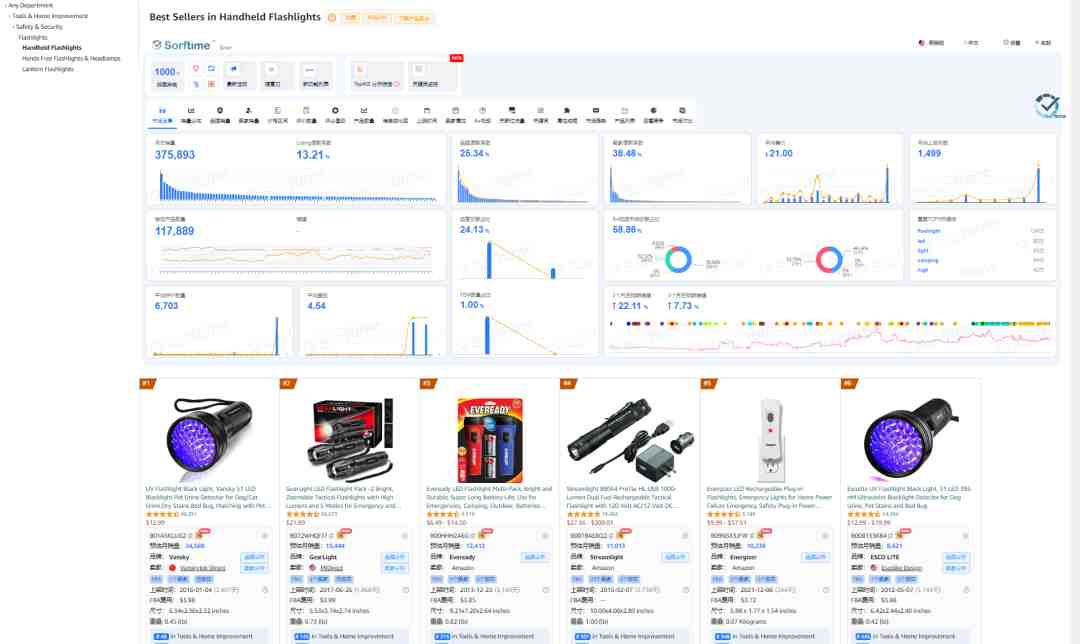Select the first underlined overview tab
The image size is (1080, 644).
[163, 114]
